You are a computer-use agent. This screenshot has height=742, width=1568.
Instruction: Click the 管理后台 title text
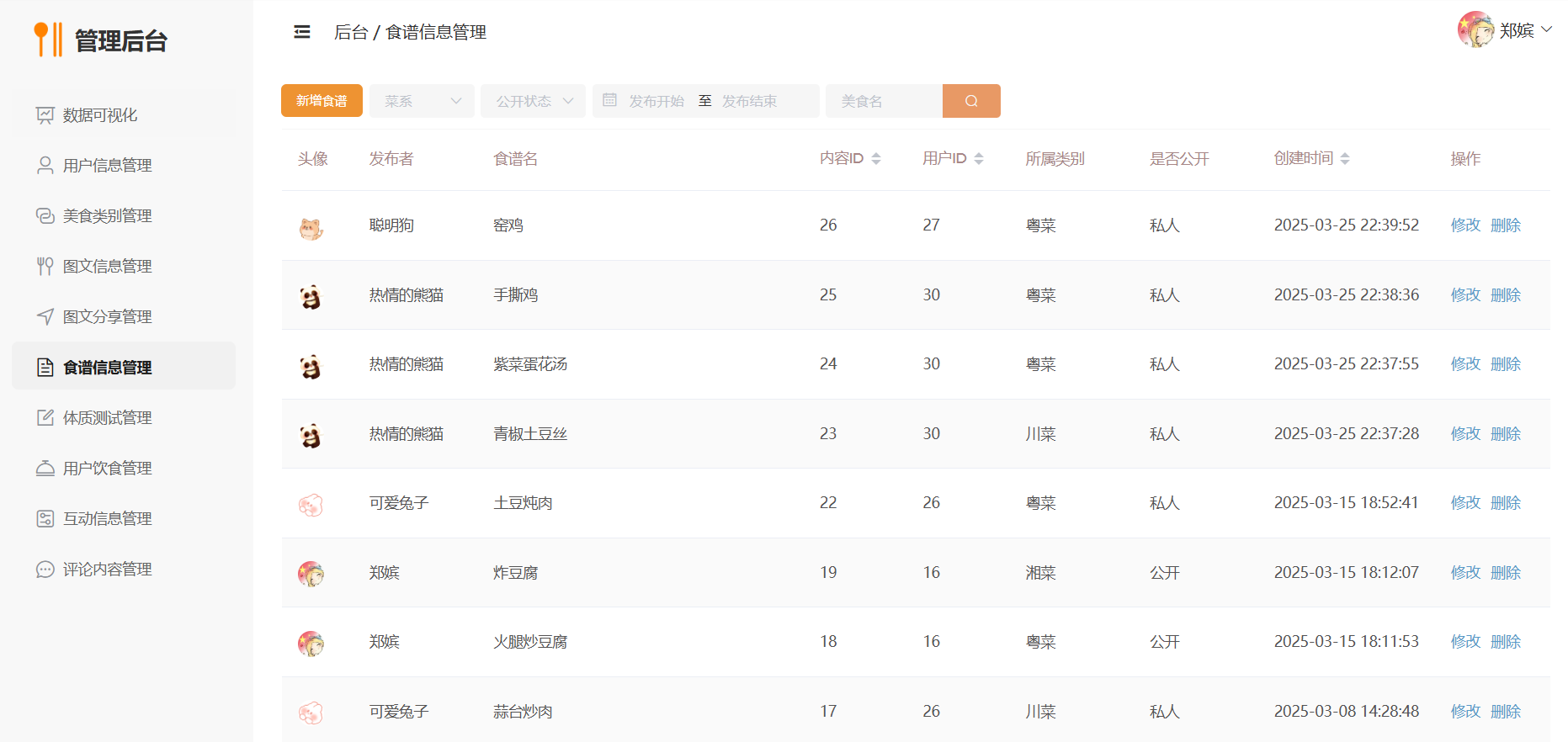(x=121, y=40)
